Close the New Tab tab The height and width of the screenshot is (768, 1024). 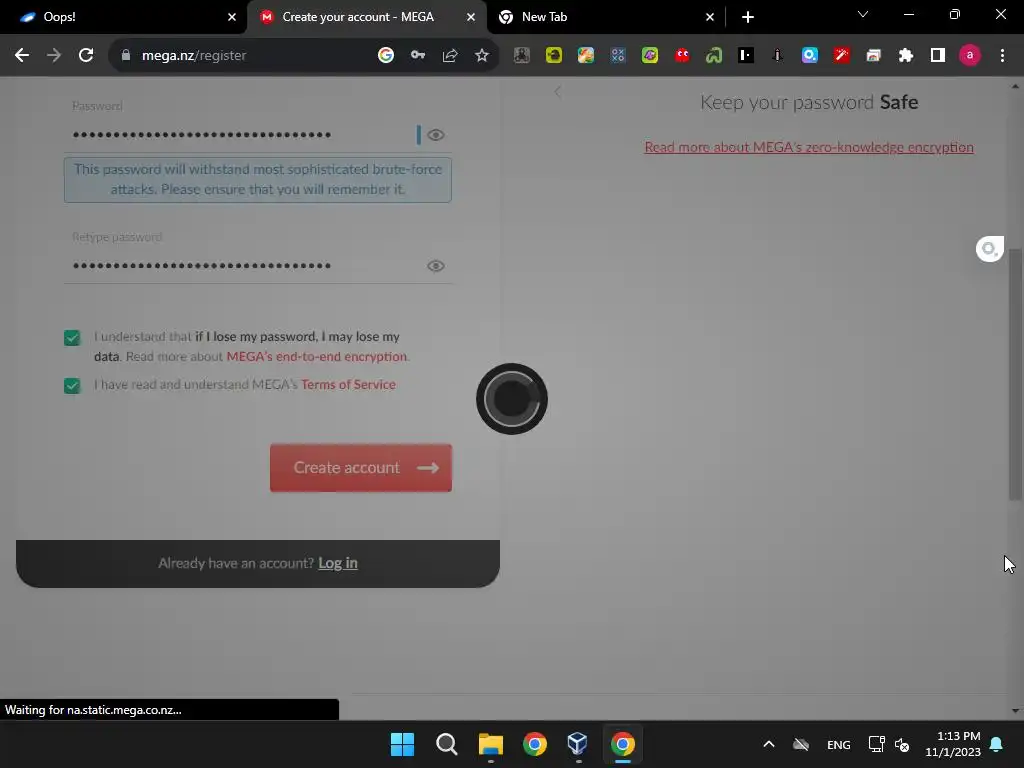710,17
